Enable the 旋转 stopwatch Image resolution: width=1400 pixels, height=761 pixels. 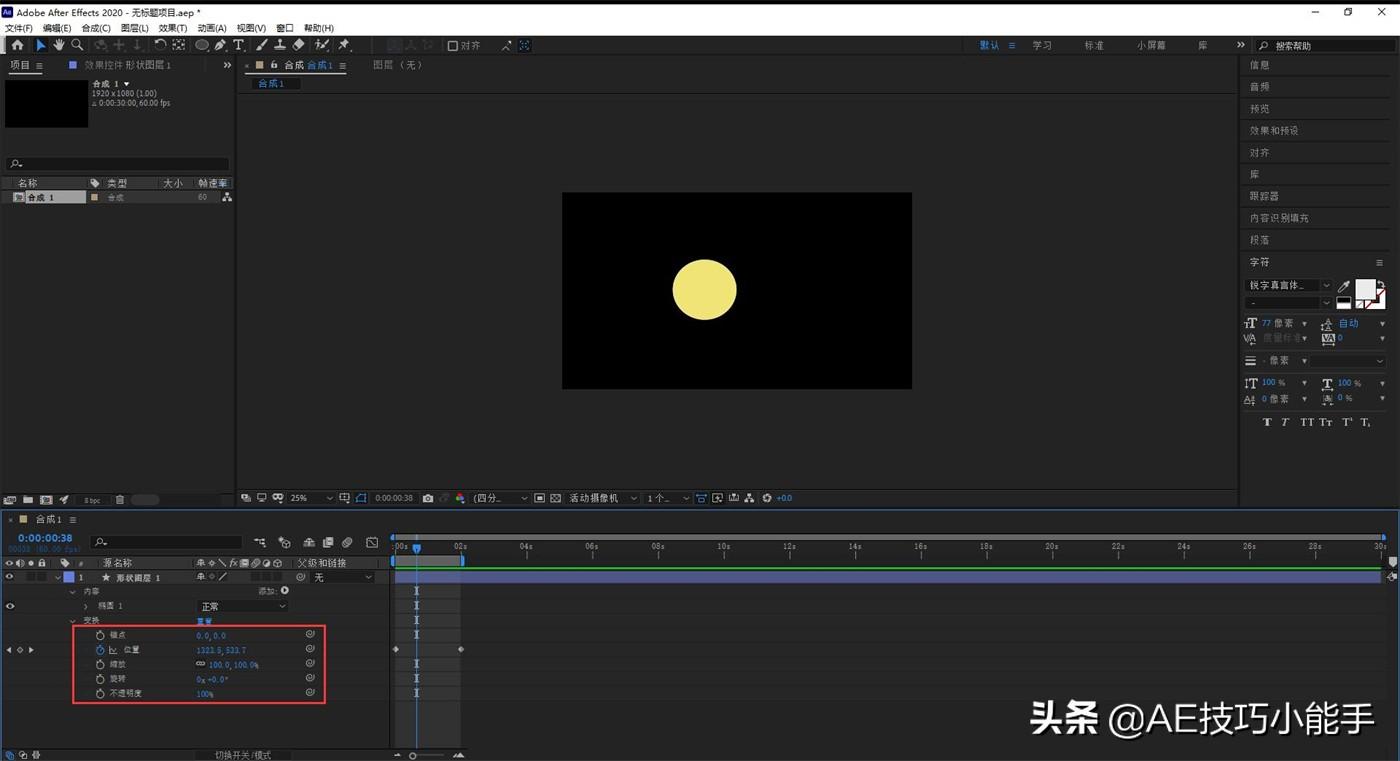coord(100,679)
